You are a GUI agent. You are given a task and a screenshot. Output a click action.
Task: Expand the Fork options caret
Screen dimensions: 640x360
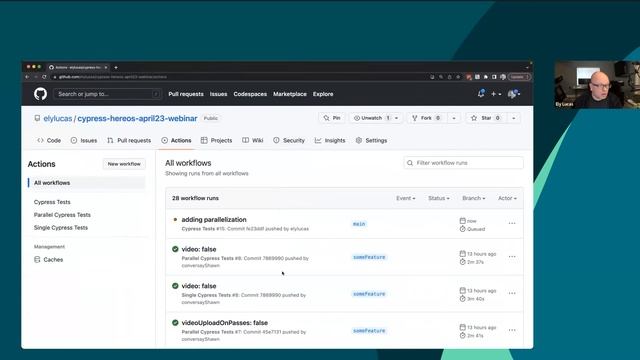pyautogui.click(x=454, y=118)
